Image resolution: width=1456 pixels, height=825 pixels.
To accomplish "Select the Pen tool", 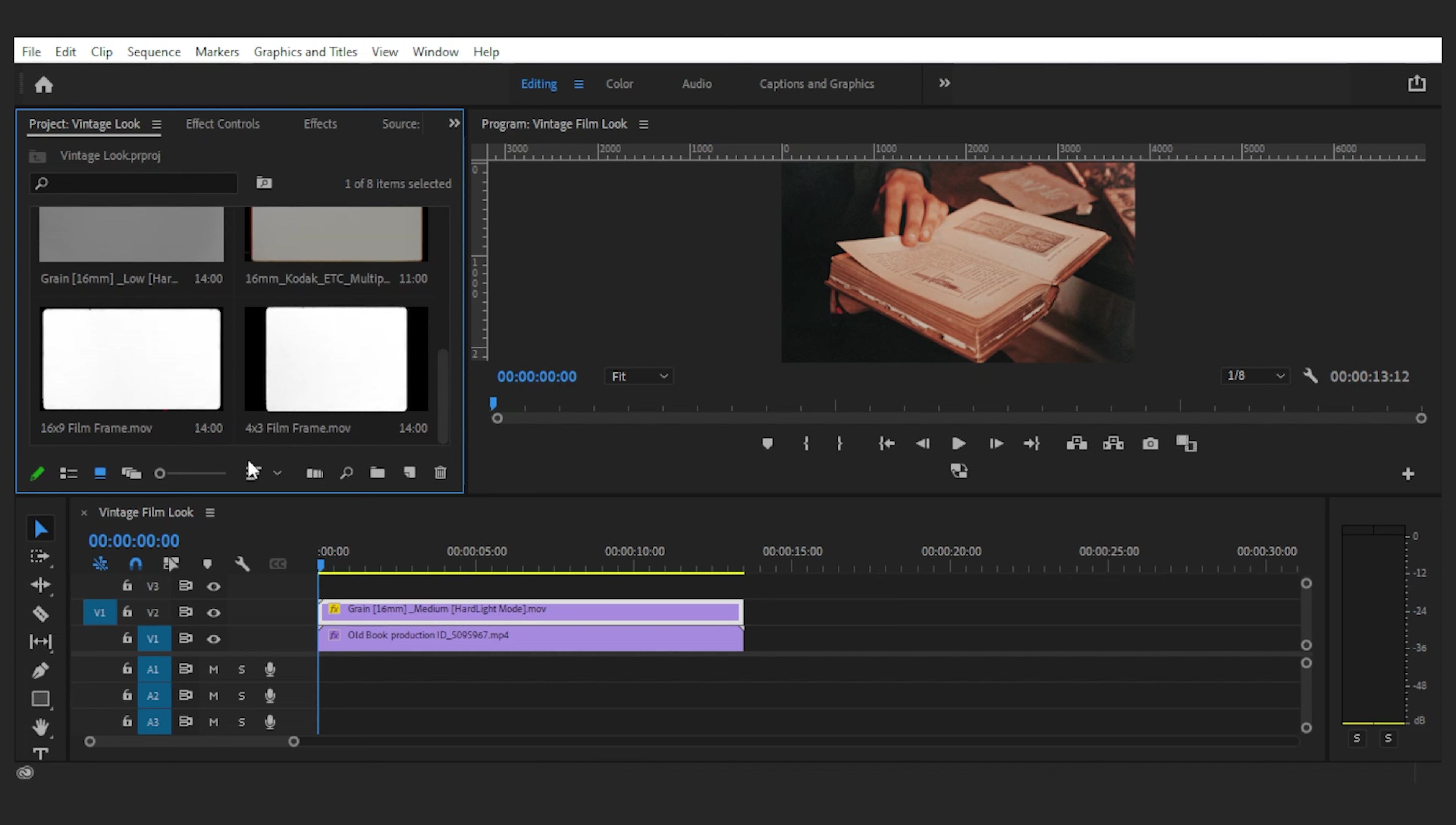I will point(40,670).
